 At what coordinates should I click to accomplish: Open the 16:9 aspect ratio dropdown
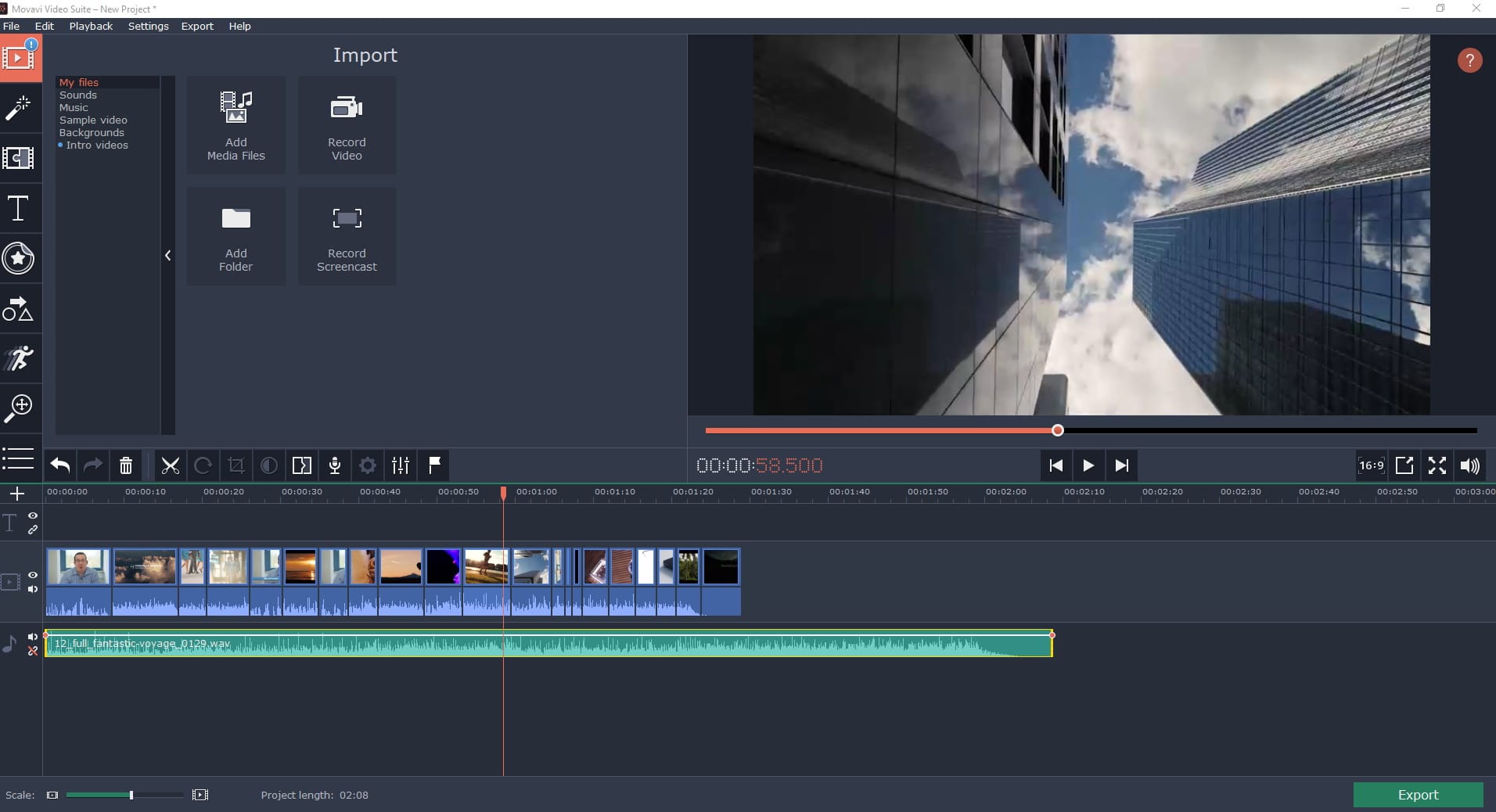point(1371,465)
